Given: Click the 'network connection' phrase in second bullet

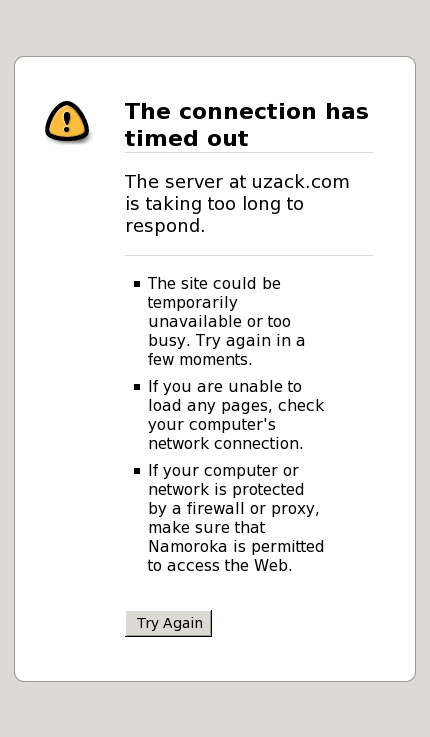Looking at the screenshot, I should (x=226, y=444).
